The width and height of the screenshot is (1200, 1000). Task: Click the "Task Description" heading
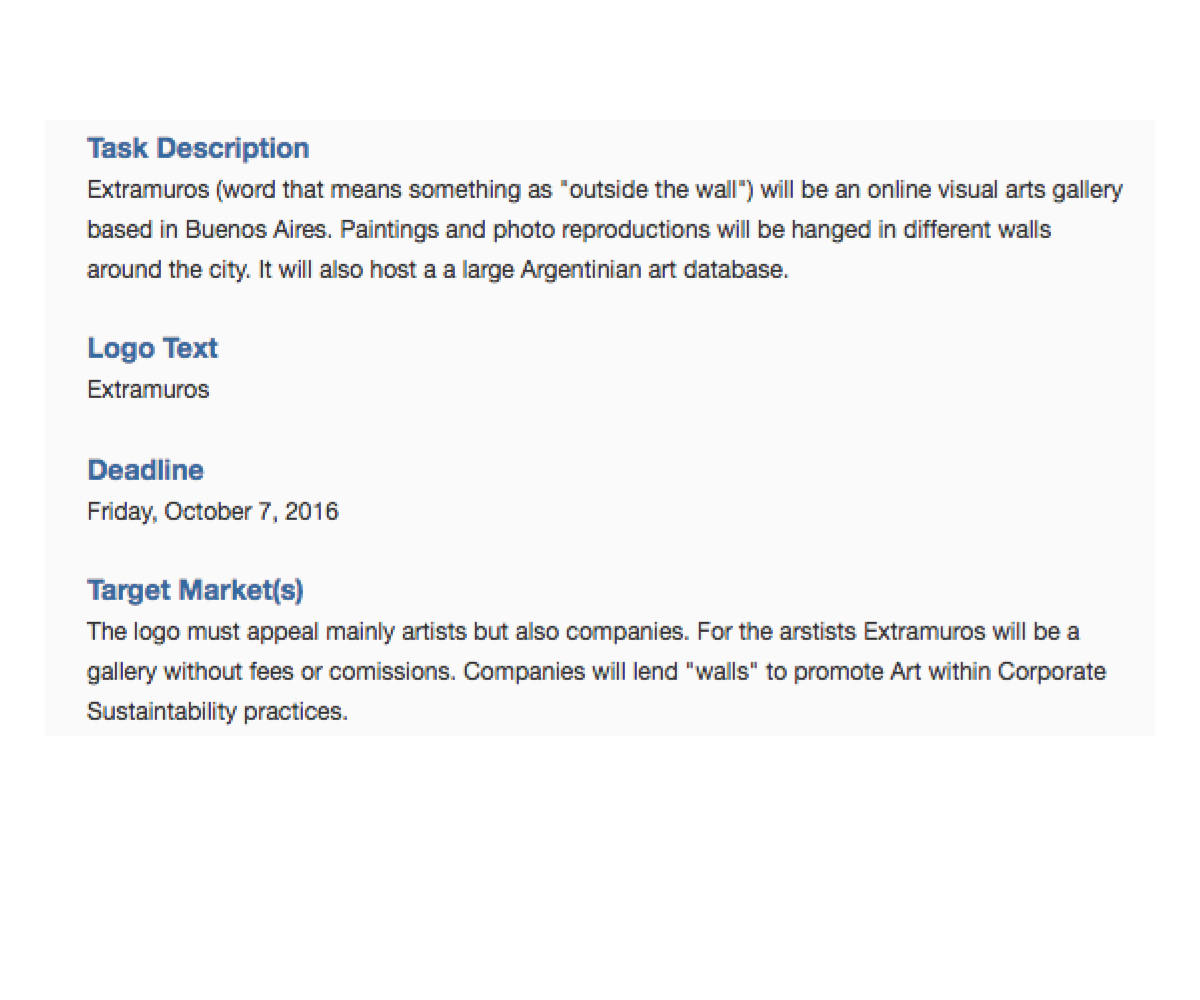(198, 148)
